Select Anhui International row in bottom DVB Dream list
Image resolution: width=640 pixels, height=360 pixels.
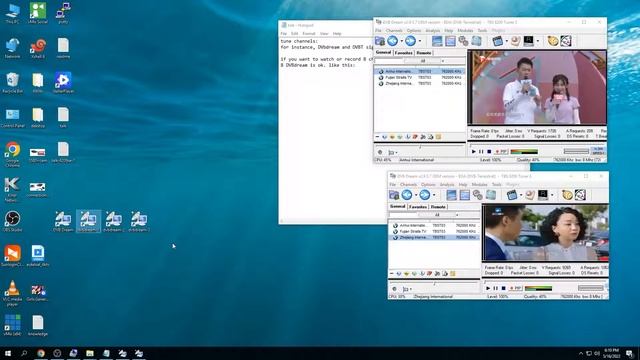click(x=434, y=225)
